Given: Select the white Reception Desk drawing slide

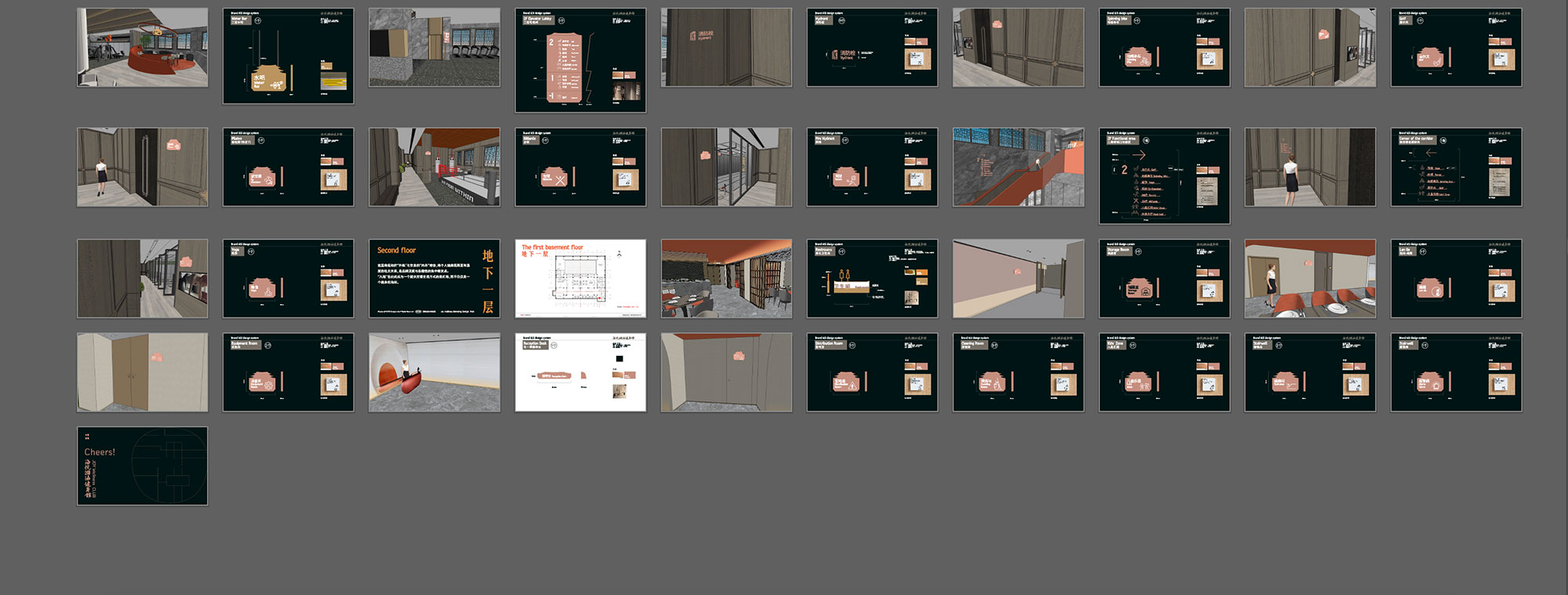Looking at the screenshot, I should [x=580, y=372].
